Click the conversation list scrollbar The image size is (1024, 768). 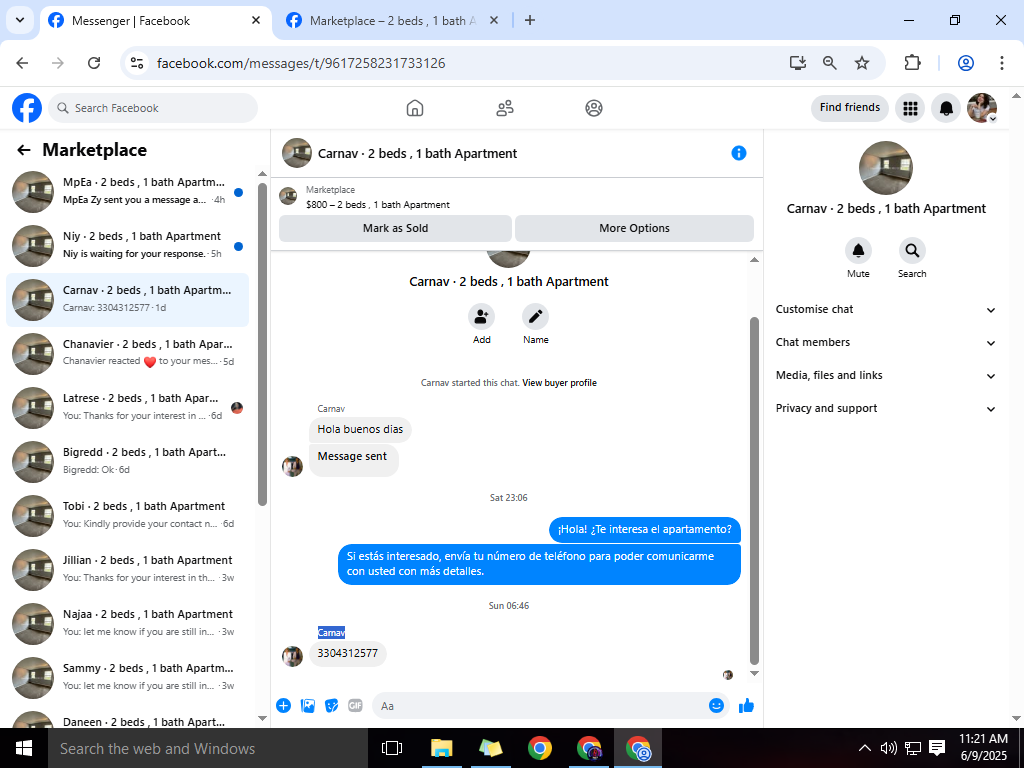click(263, 344)
